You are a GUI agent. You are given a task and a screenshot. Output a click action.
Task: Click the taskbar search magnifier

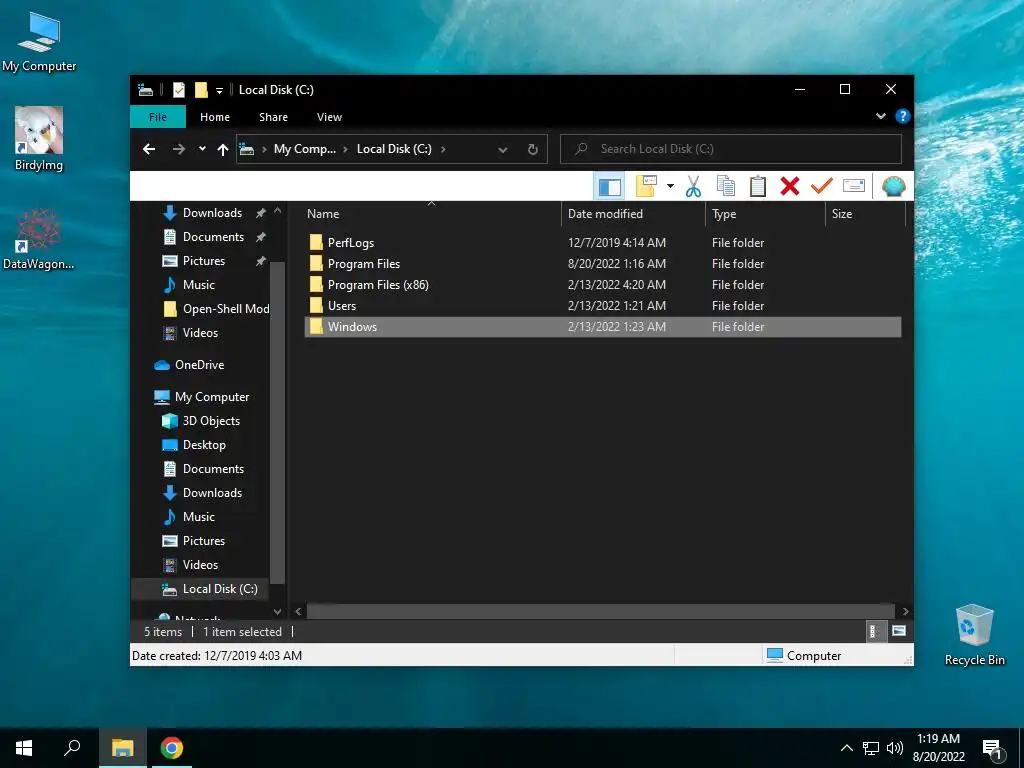click(x=72, y=748)
